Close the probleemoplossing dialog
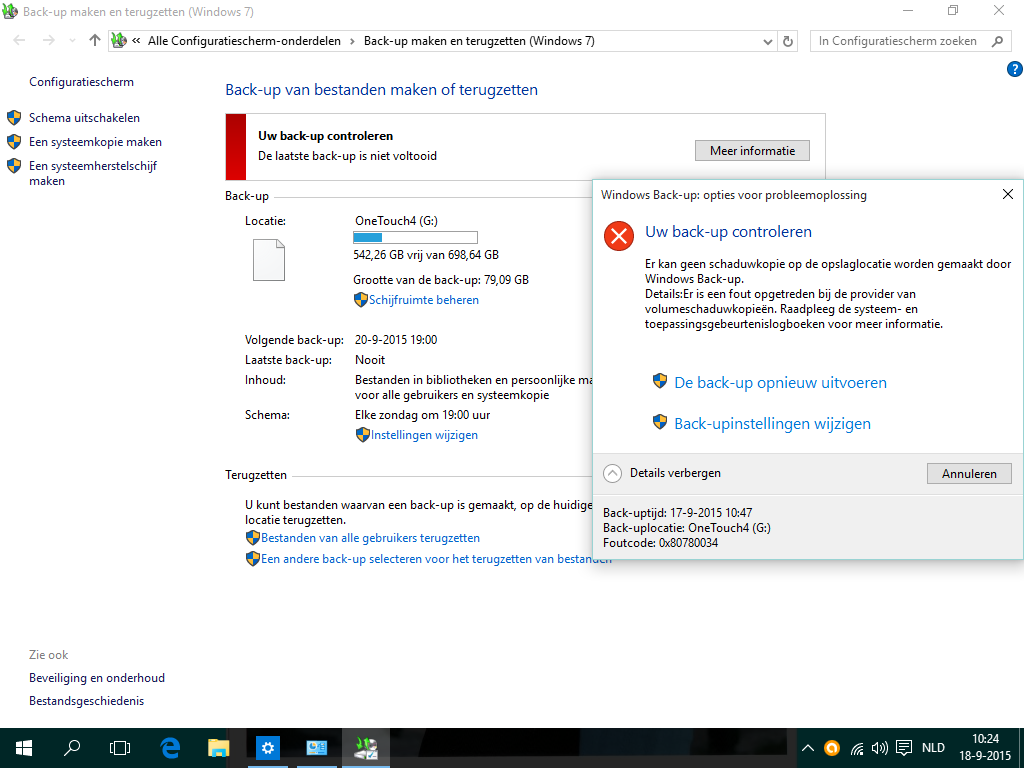Viewport: 1024px width, 768px height. pos(1008,194)
